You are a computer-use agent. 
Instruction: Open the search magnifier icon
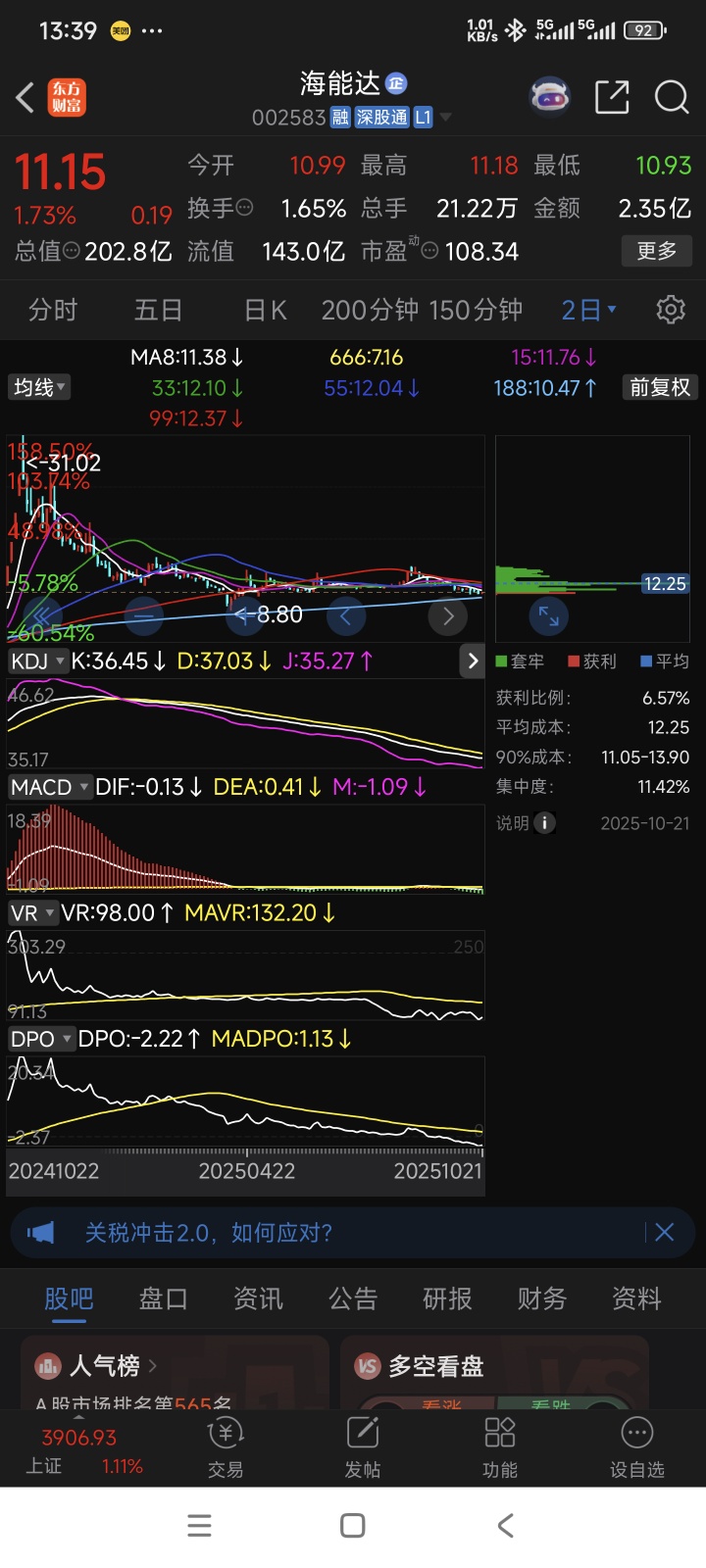pos(672,97)
